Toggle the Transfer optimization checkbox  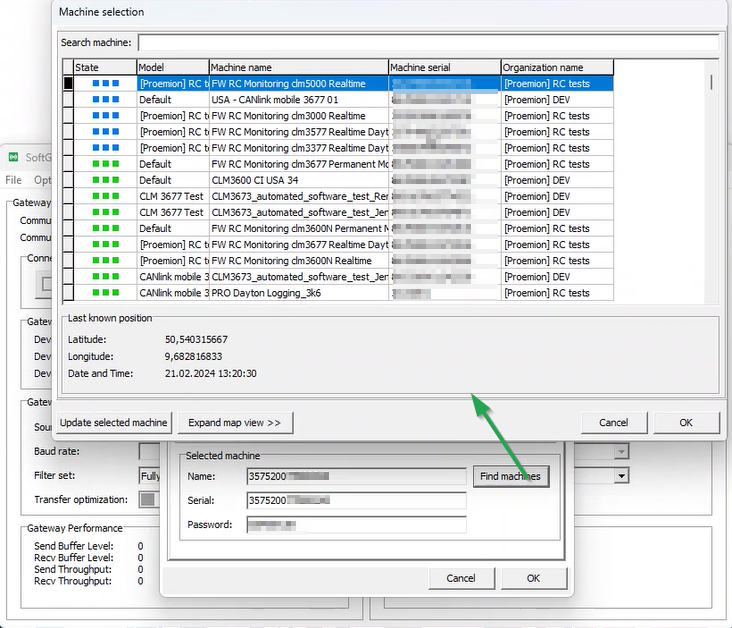148,499
